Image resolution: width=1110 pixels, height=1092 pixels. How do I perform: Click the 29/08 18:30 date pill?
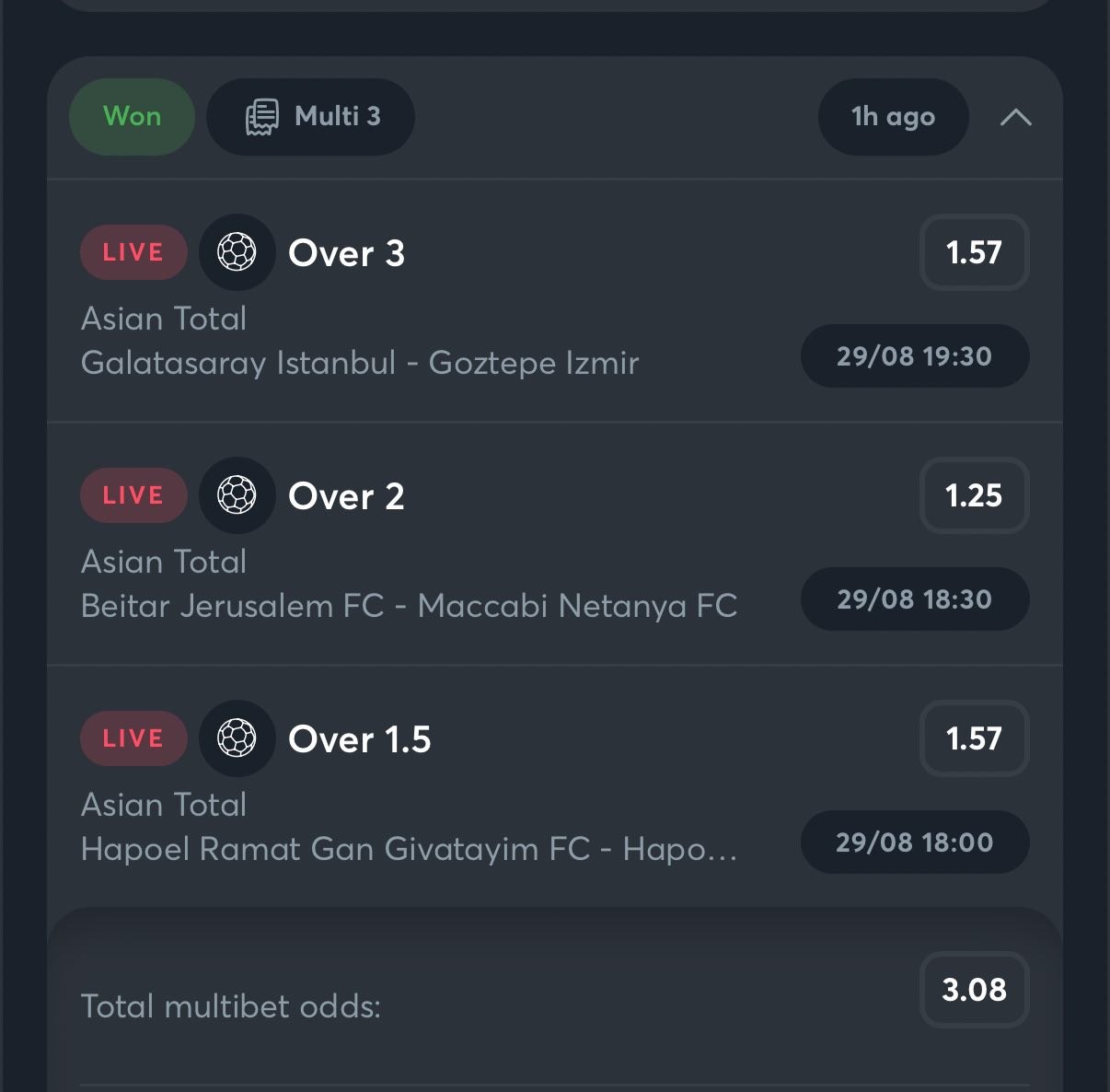[915, 599]
